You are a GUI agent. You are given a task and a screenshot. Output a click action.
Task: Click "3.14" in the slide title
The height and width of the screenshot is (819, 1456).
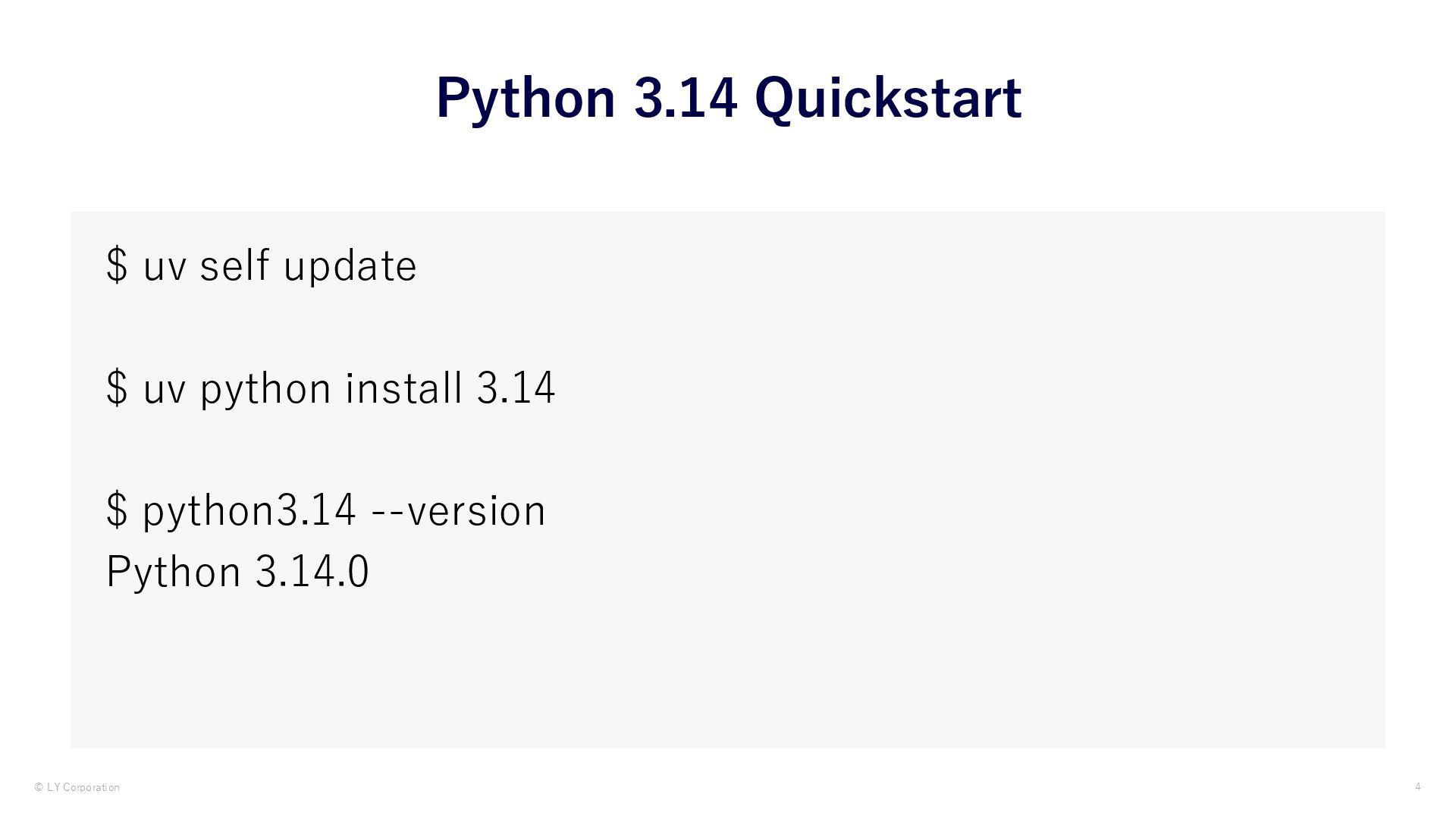coord(685,99)
